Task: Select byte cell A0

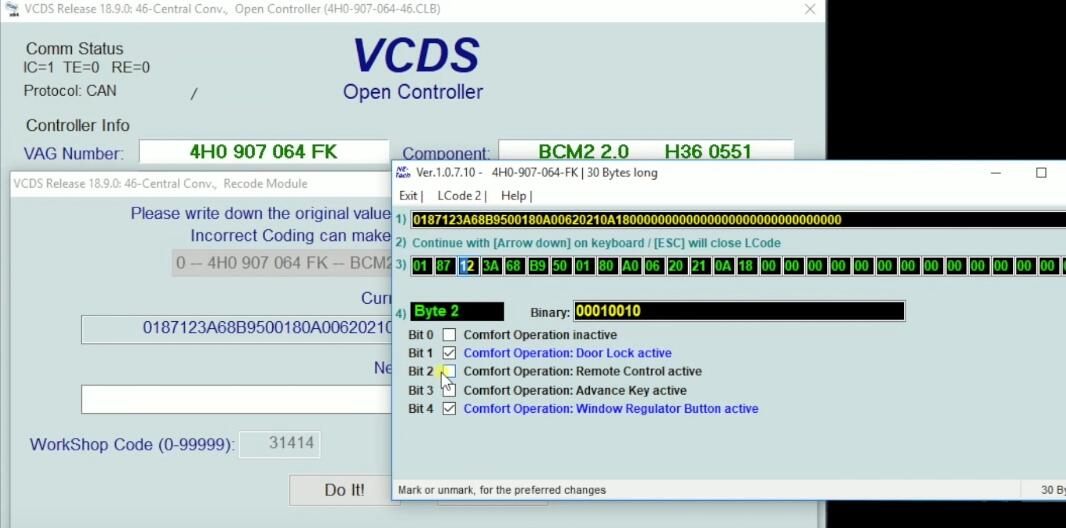Action: (630, 266)
